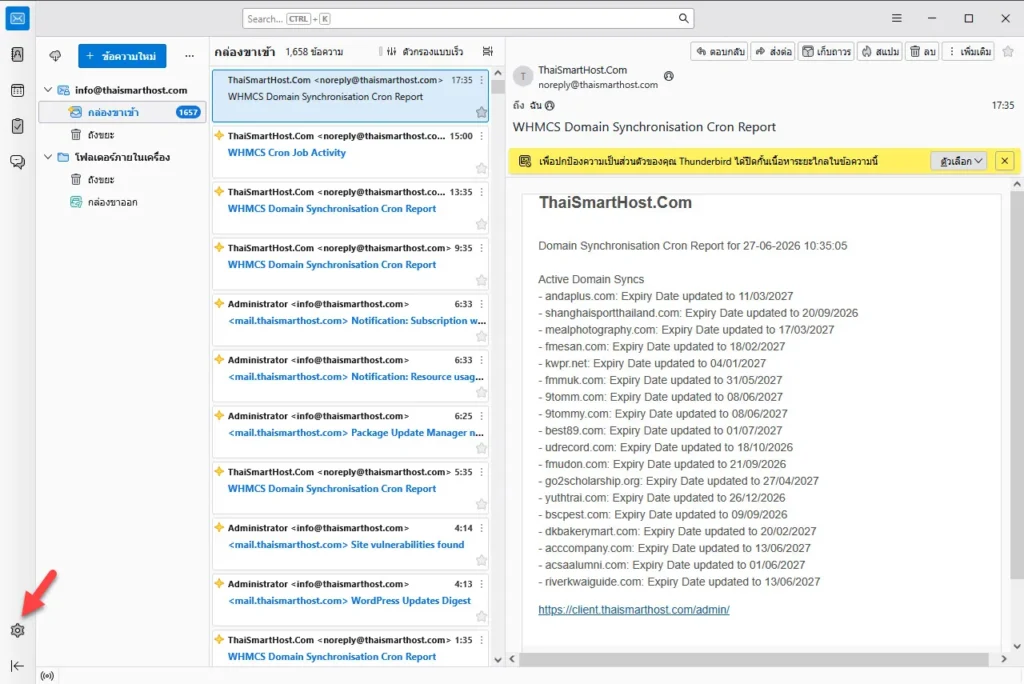Image resolution: width=1024 pixels, height=684 pixels.
Task: Click the message body horizontal scrollbar
Action: click(754, 659)
